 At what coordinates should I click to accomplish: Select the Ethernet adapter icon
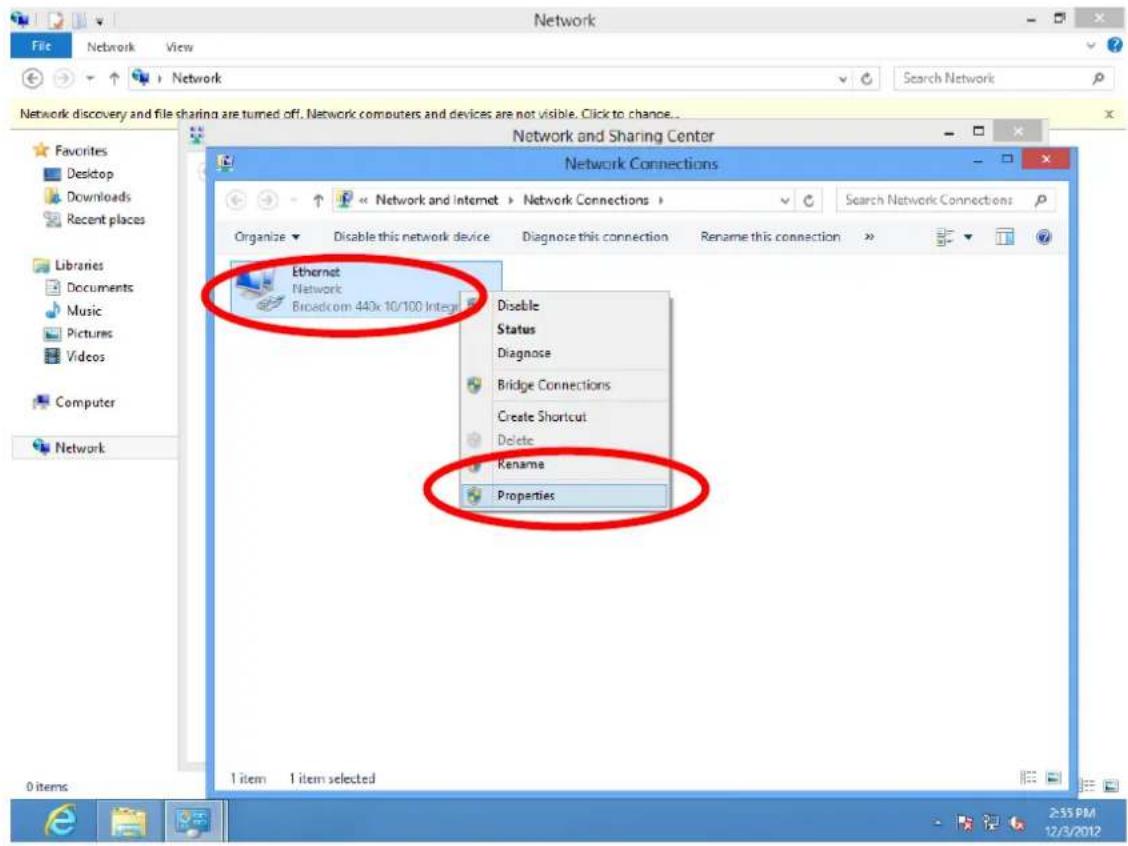pos(257,289)
